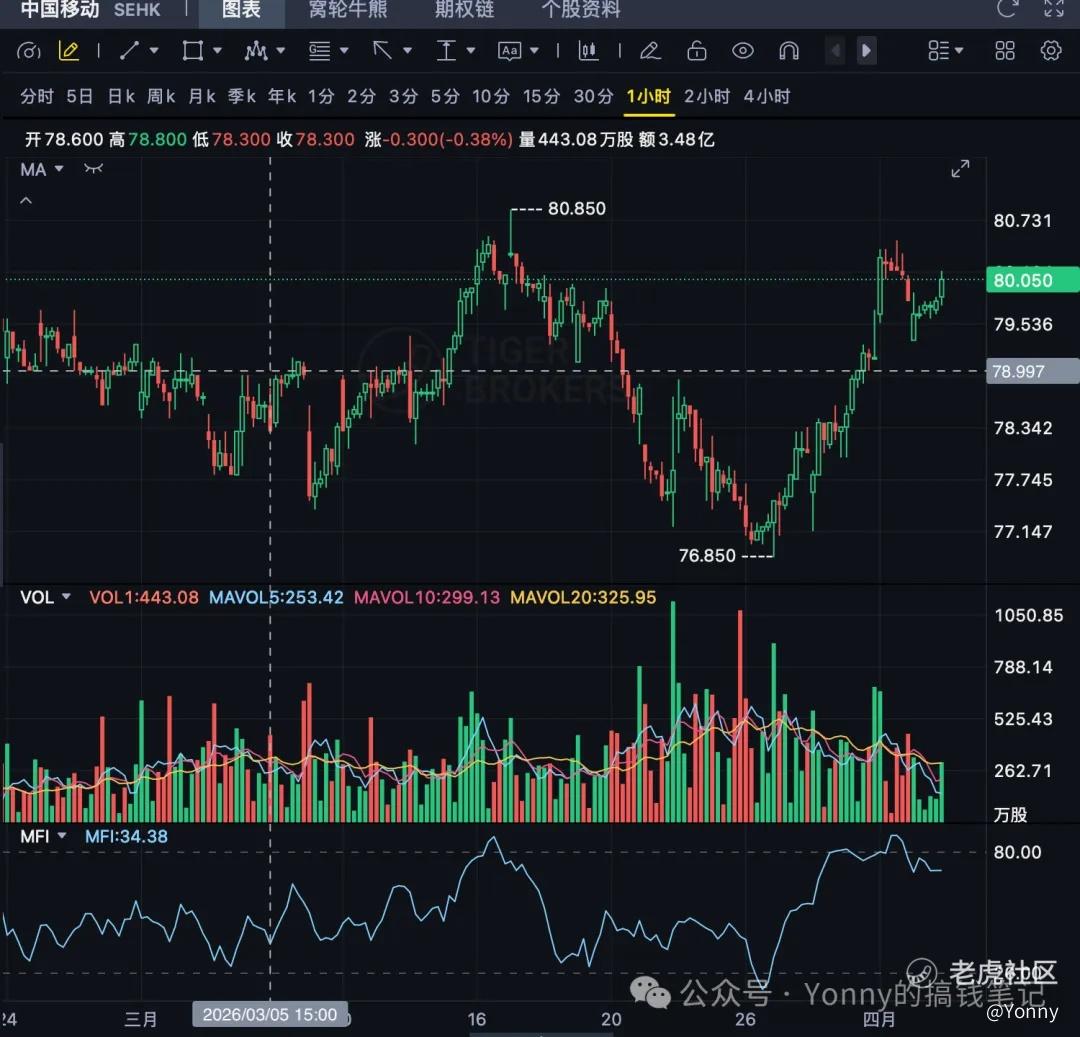The image size is (1080, 1037).
Task: Select the eraser tool icon
Action: click(650, 50)
